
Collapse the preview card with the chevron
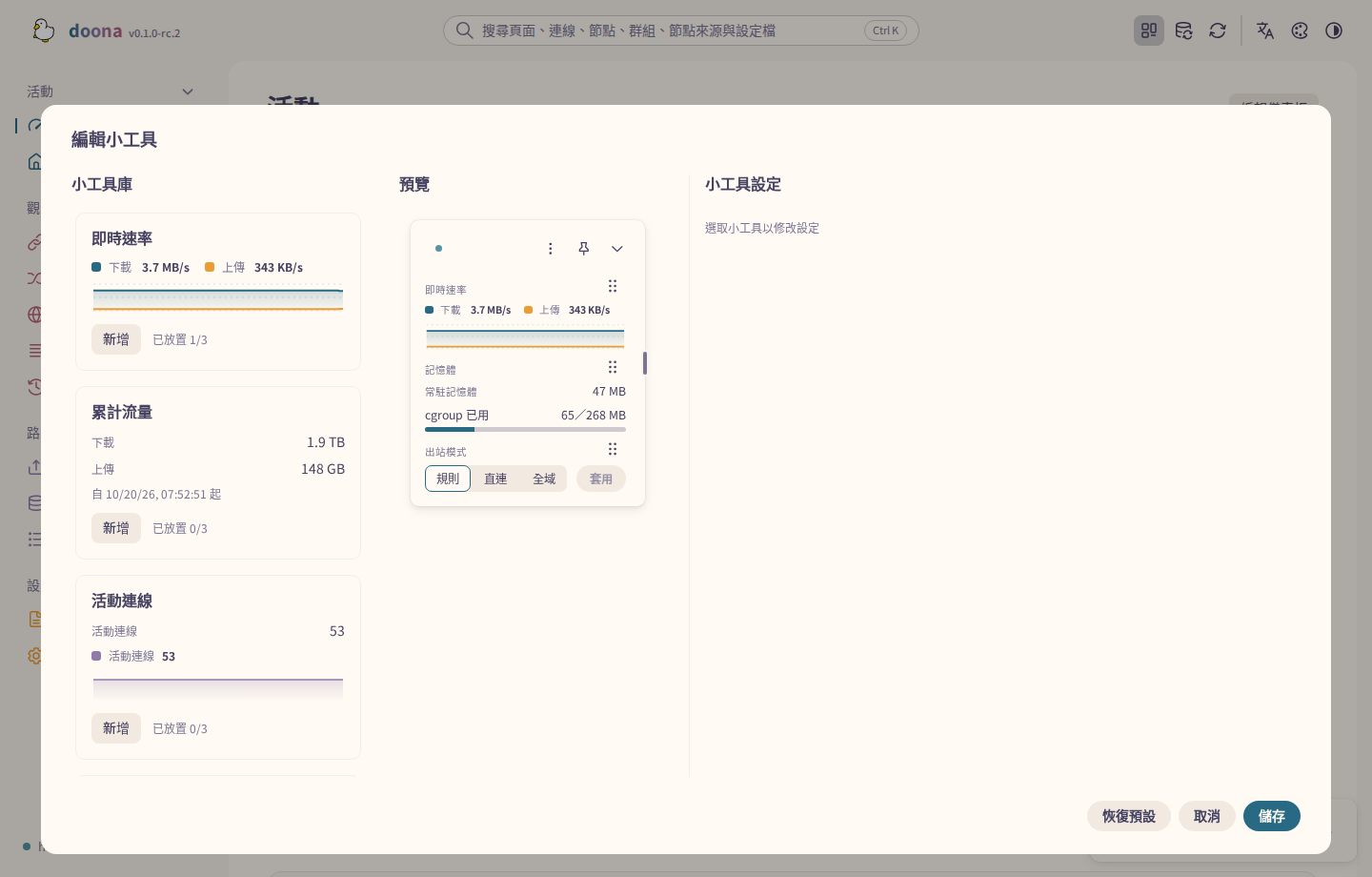click(617, 249)
